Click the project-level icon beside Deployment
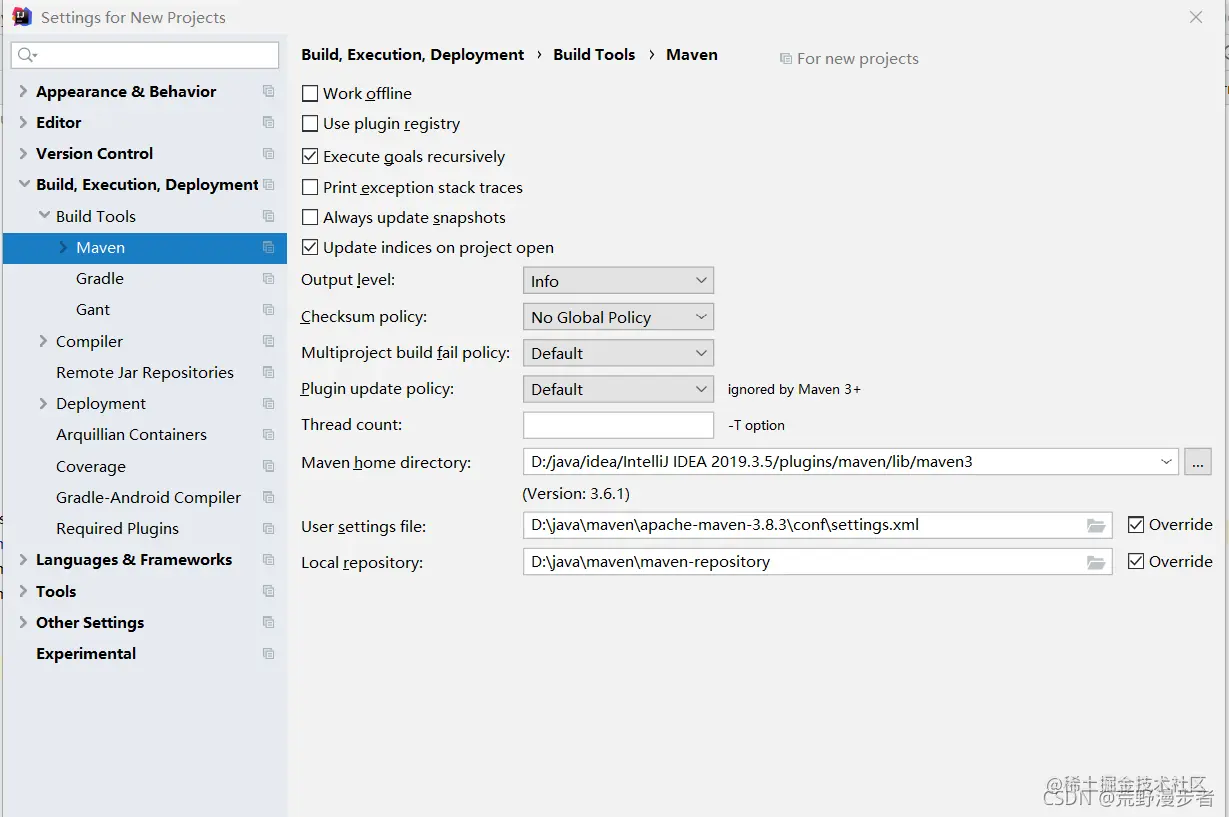1229x817 pixels. (268, 403)
